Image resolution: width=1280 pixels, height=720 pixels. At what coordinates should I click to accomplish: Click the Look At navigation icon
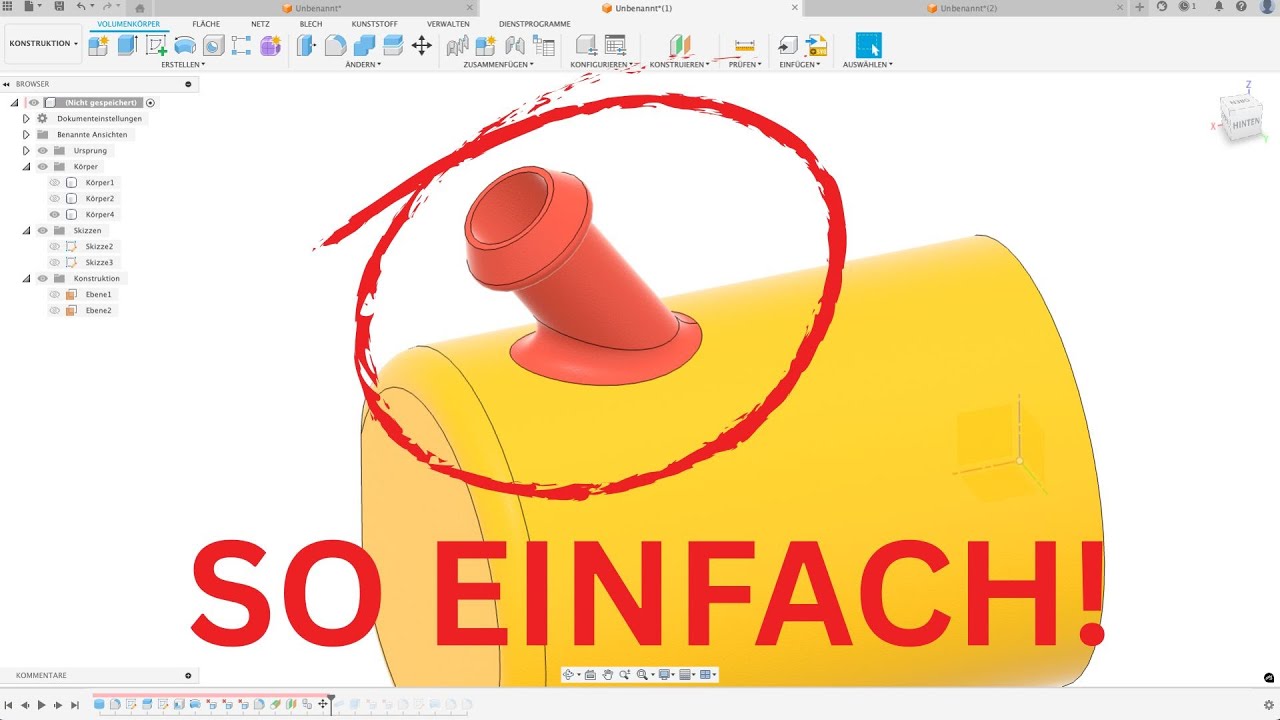pyautogui.click(x=590, y=675)
